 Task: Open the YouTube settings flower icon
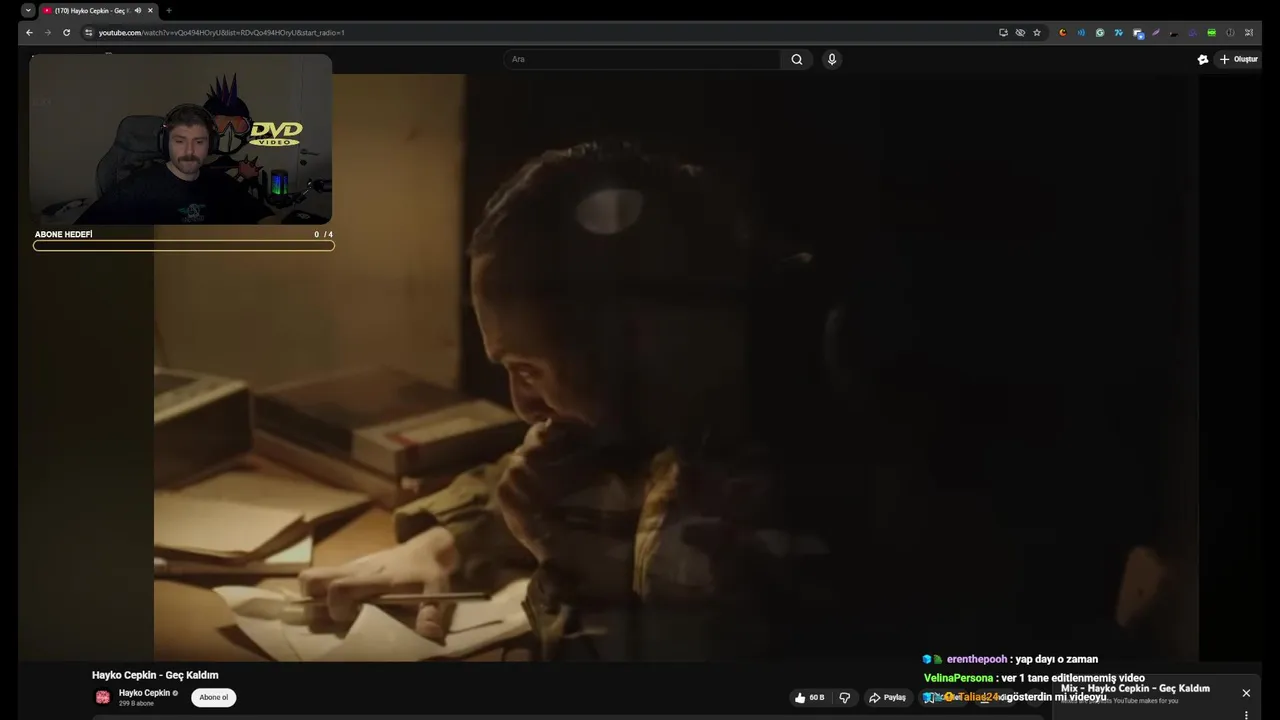point(1203,59)
